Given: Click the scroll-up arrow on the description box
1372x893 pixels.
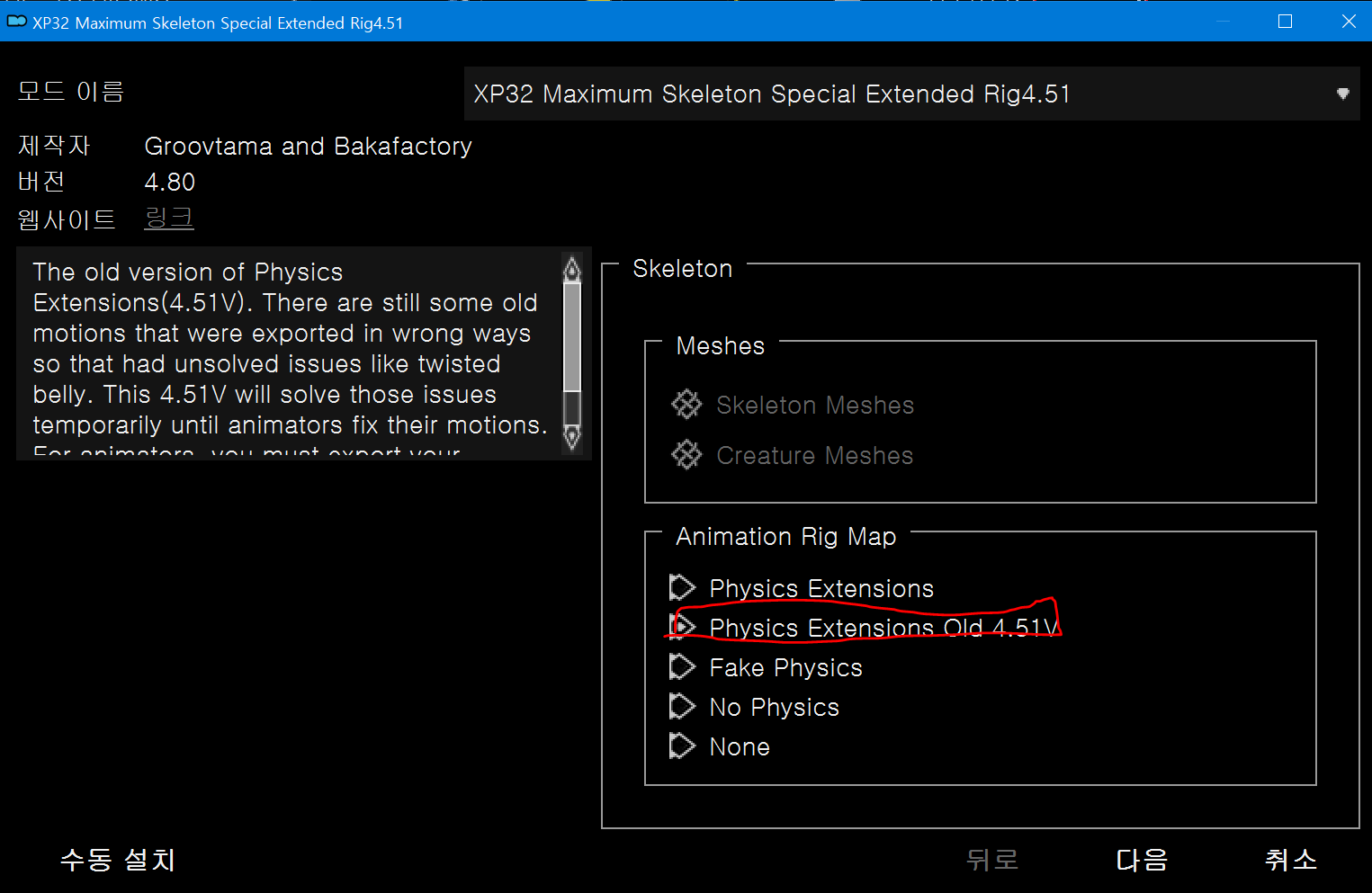Looking at the screenshot, I should (572, 268).
